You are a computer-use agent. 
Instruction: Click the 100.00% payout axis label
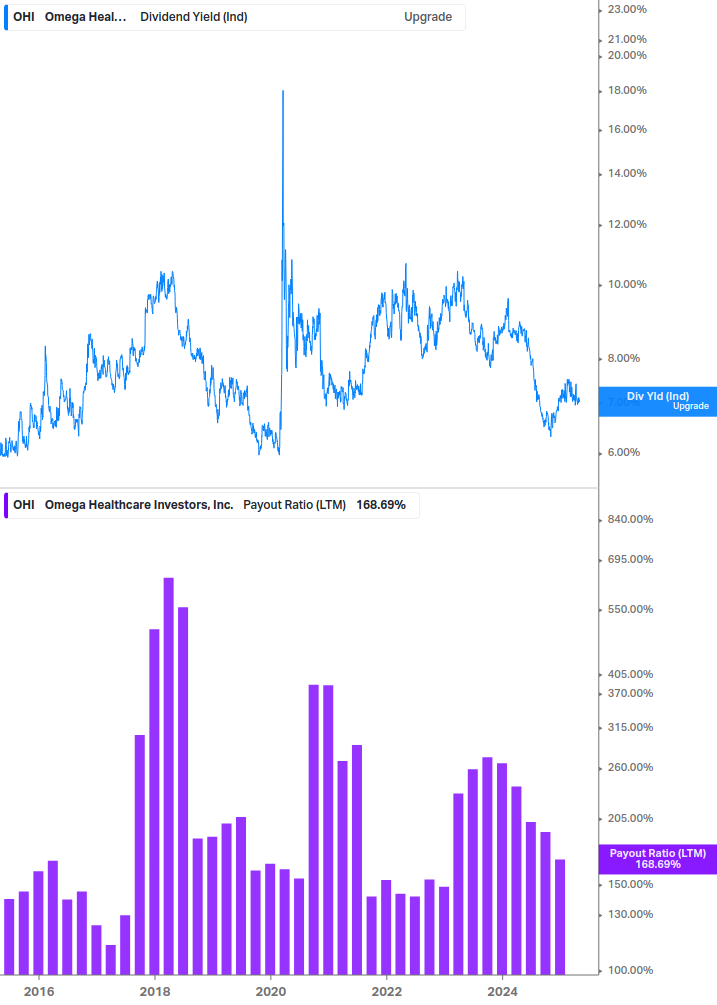[x=630, y=970]
